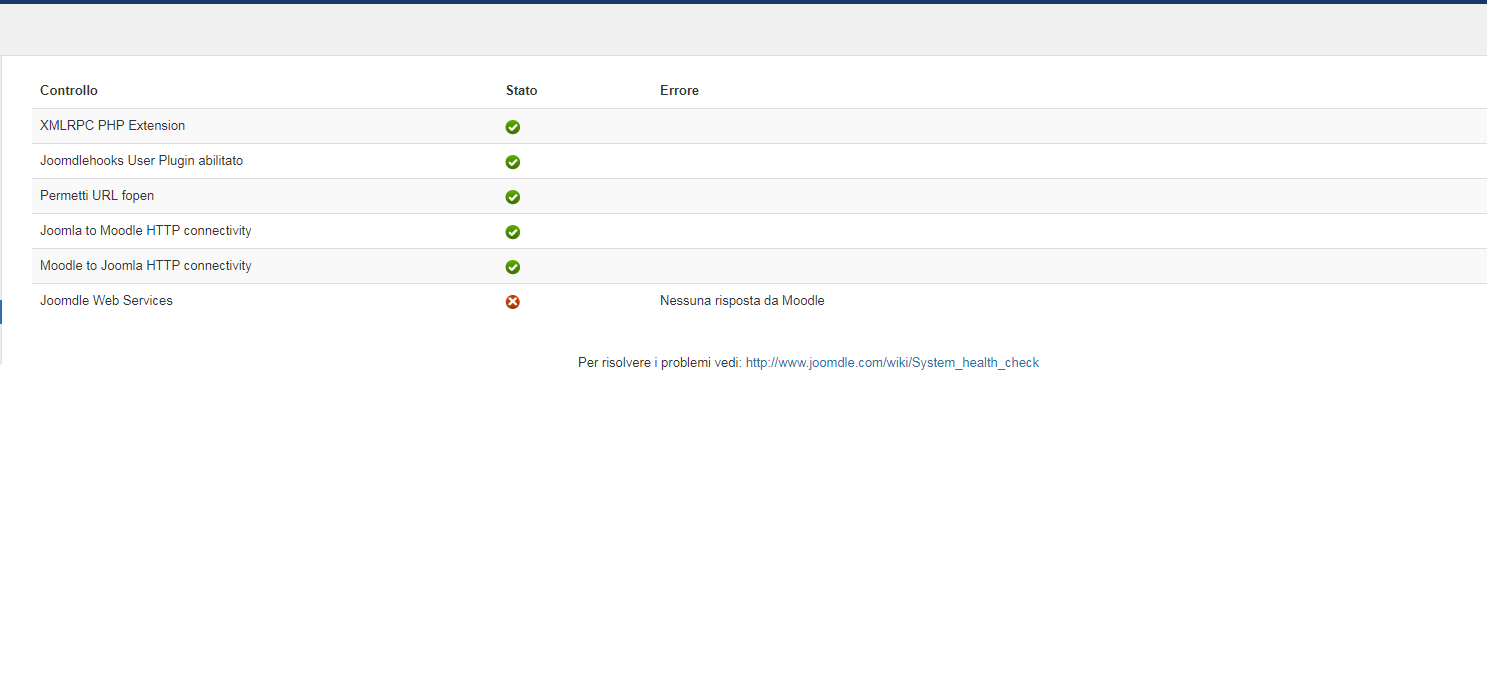Click the Nessuna risposta da Moodle error message
The width and height of the screenshot is (1487, 693).
coord(742,301)
